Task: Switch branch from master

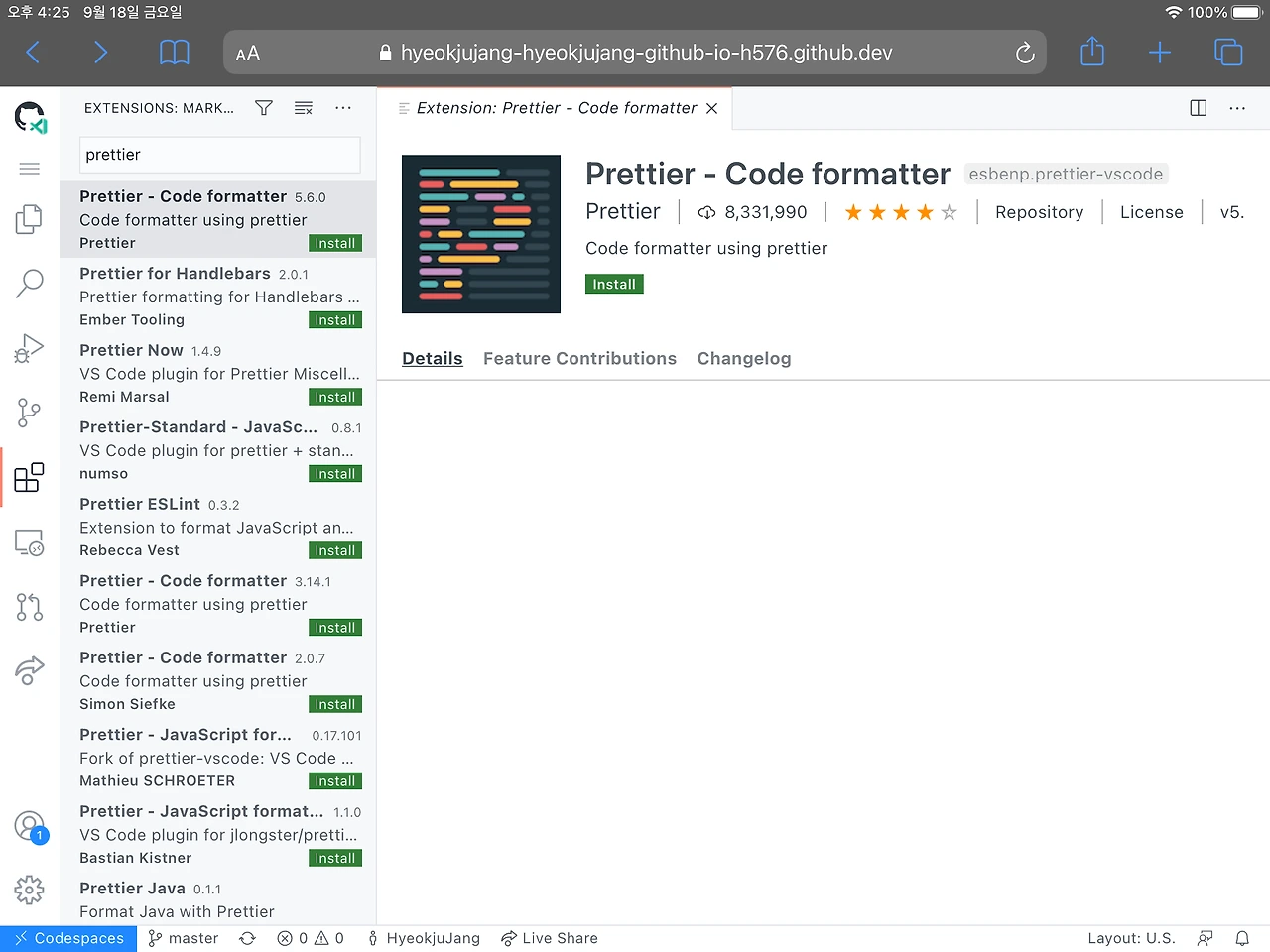Action: click(184, 938)
